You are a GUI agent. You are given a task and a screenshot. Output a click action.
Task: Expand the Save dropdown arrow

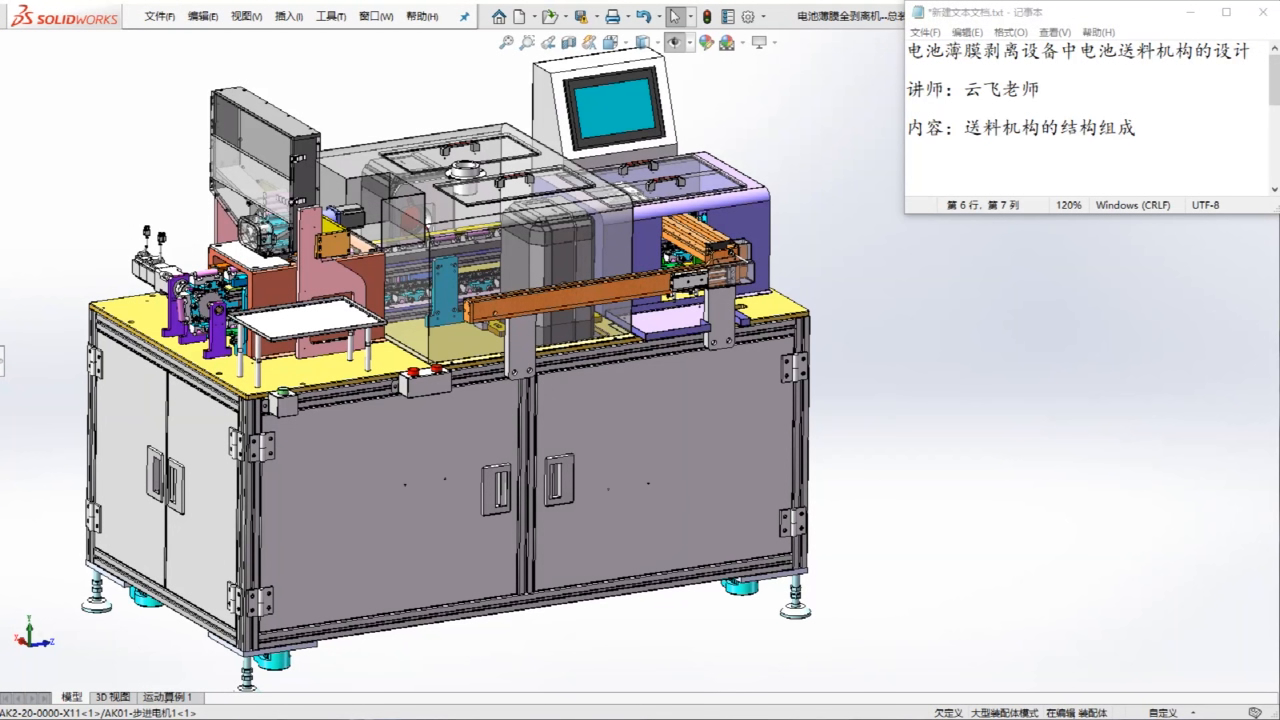597,17
